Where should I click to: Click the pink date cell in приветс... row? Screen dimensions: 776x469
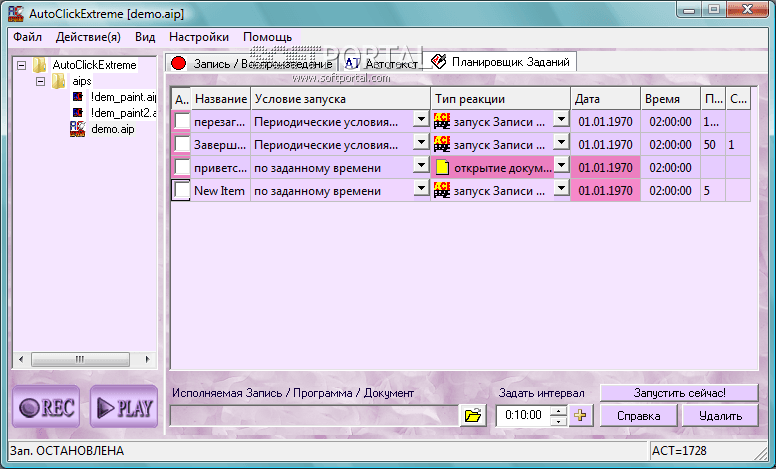pyautogui.click(x=605, y=168)
